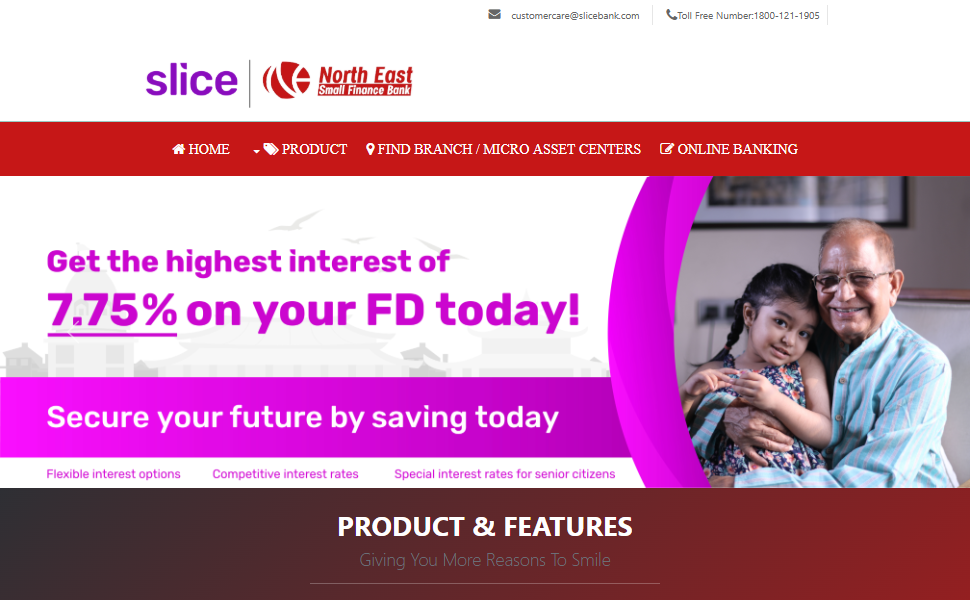
Task: Expand the Product dropdown caret
Action: (256, 151)
